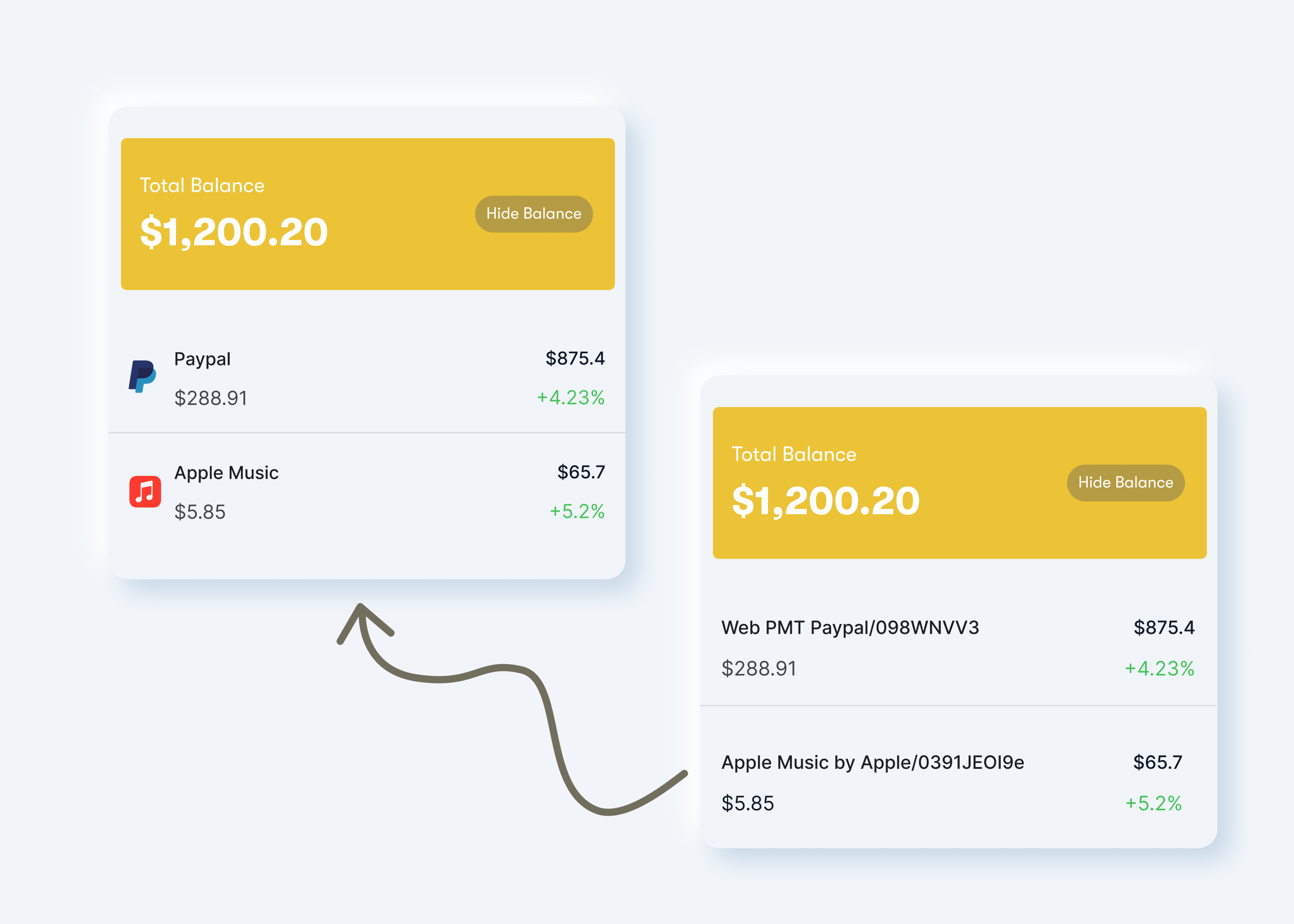The width and height of the screenshot is (1294, 924).
Task: Click $288.91 under the short Paypal name
Action: 211,398
